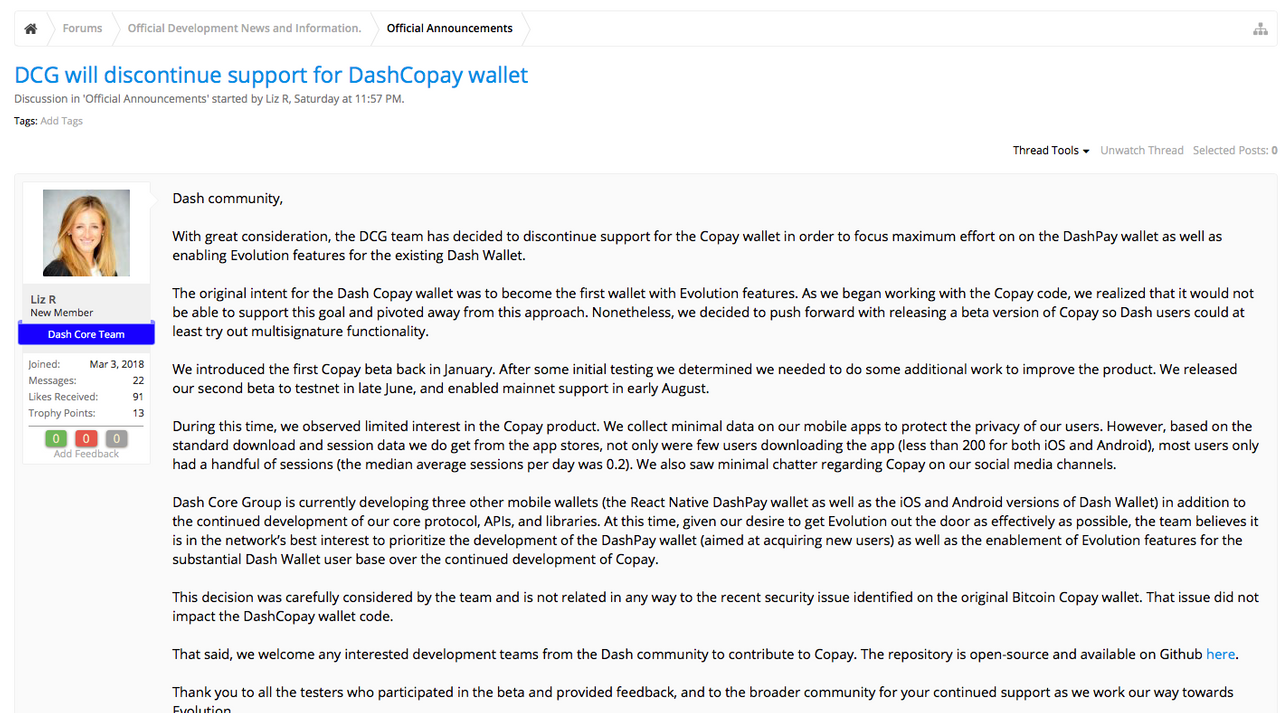Click the Likes Received count
1280x713 pixels.
coord(137,397)
